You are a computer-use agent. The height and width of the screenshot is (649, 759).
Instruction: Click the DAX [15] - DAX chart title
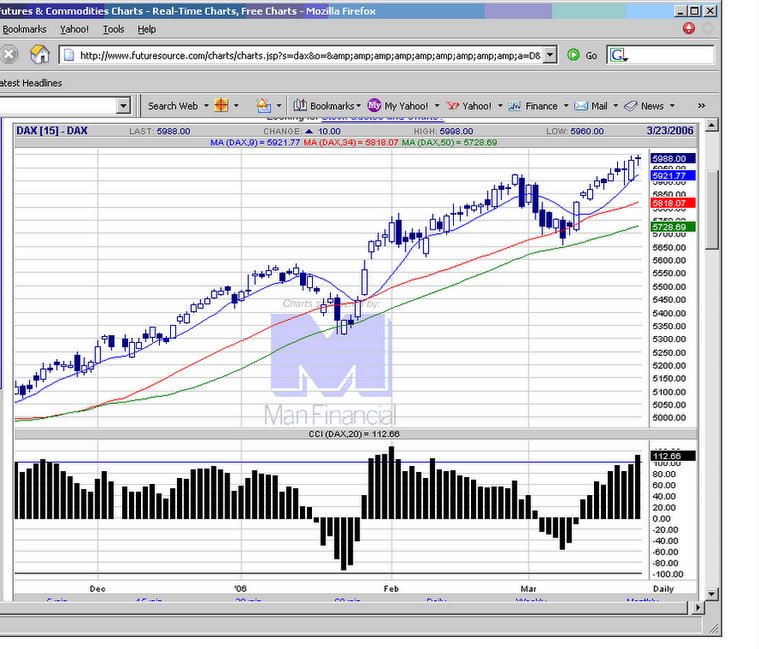52,131
